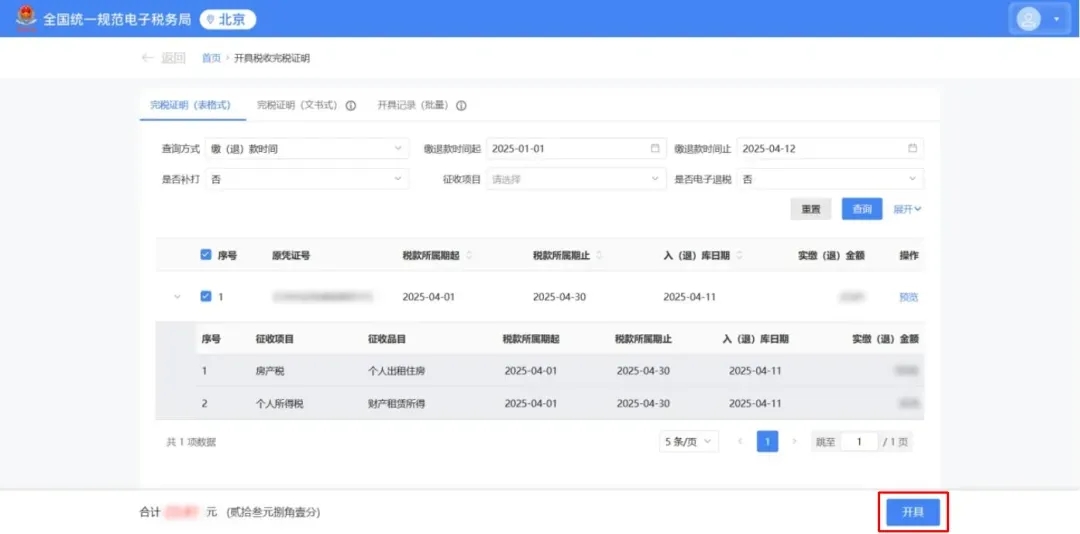The image size is (1080, 534).
Task: Click the 跳至 page number input
Action: [858, 441]
